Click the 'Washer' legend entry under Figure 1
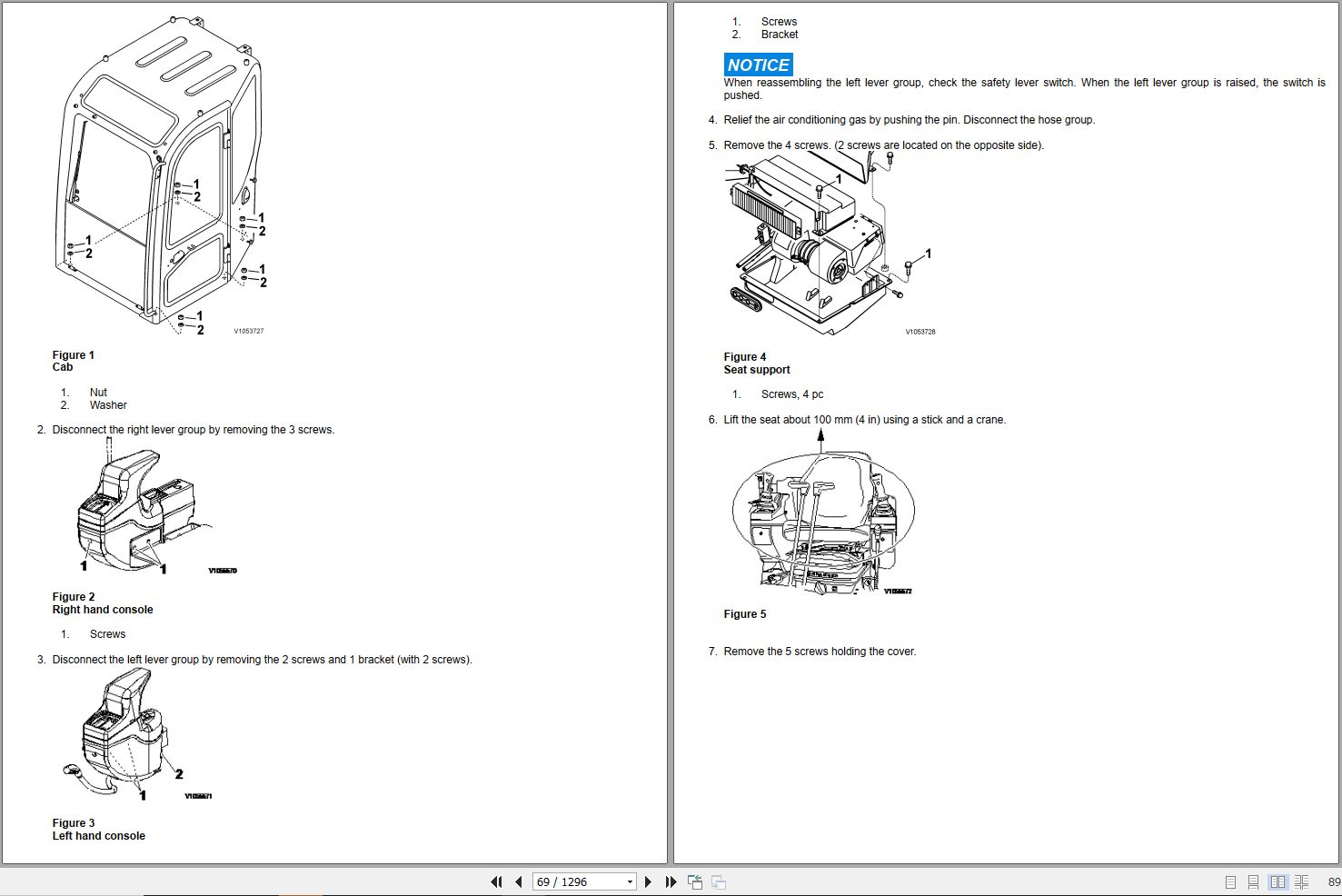The height and width of the screenshot is (896, 1342). [108, 405]
